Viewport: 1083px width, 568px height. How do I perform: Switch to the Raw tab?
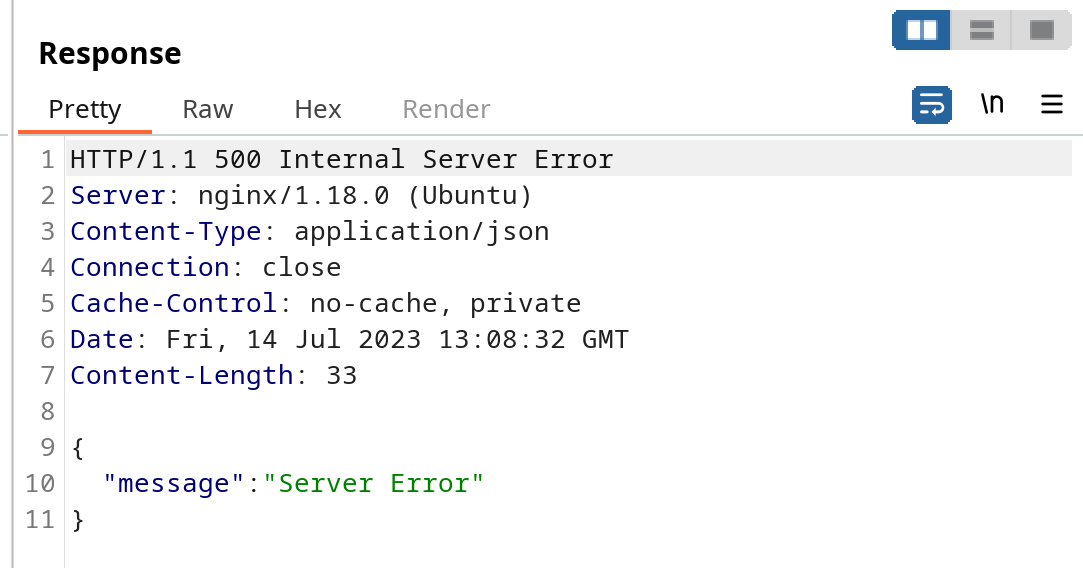tap(208, 109)
